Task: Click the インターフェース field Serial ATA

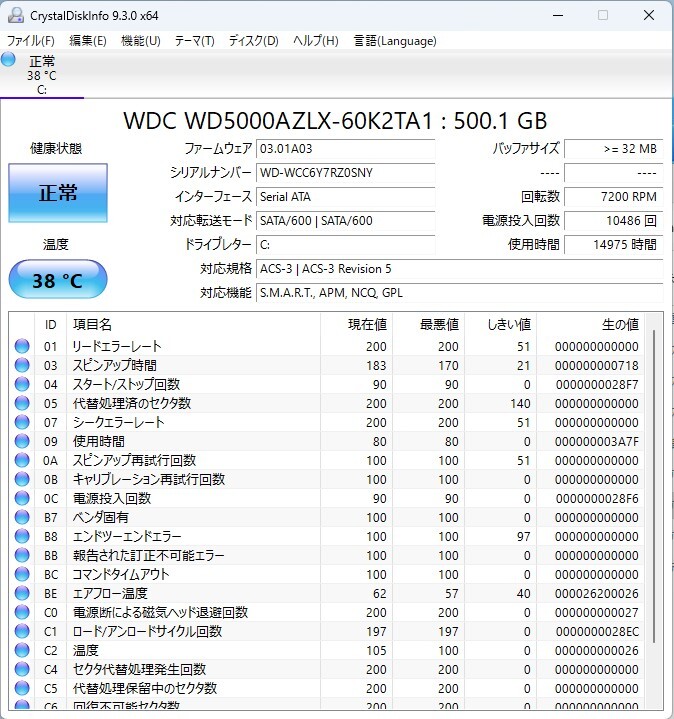Action: (345, 197)
